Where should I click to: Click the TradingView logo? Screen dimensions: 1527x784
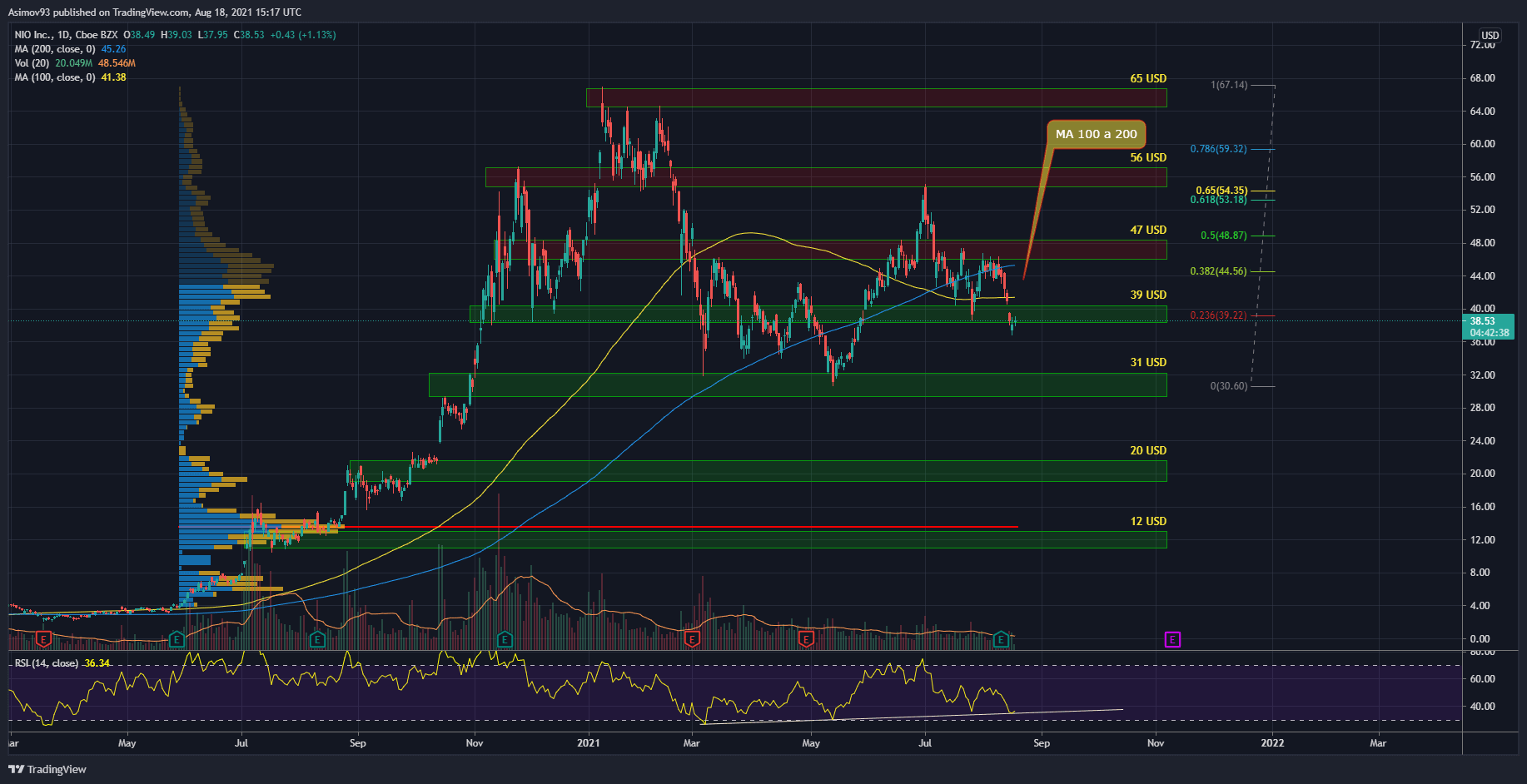[47, 769]
